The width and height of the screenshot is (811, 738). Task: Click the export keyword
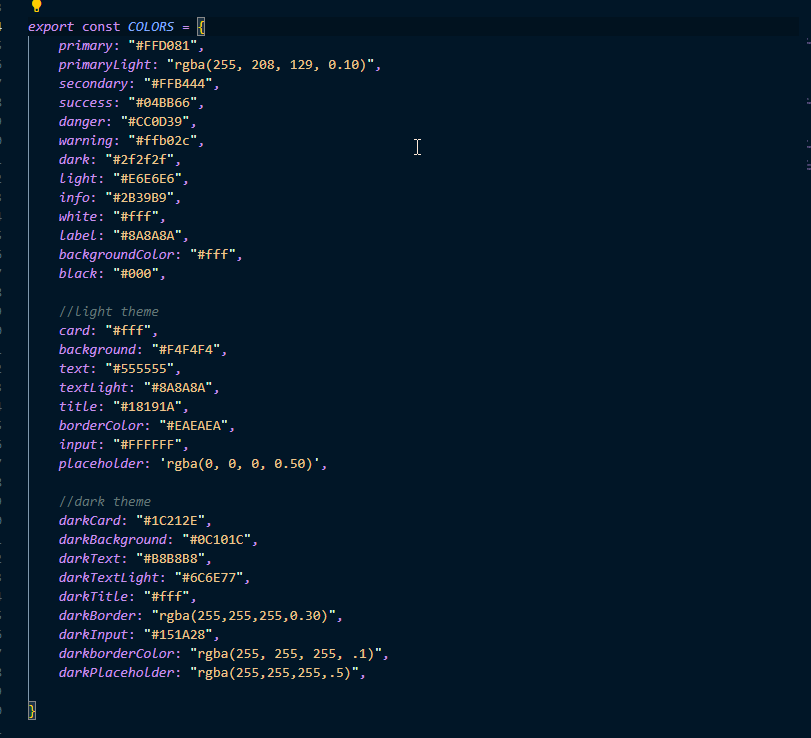click(50, 27)
